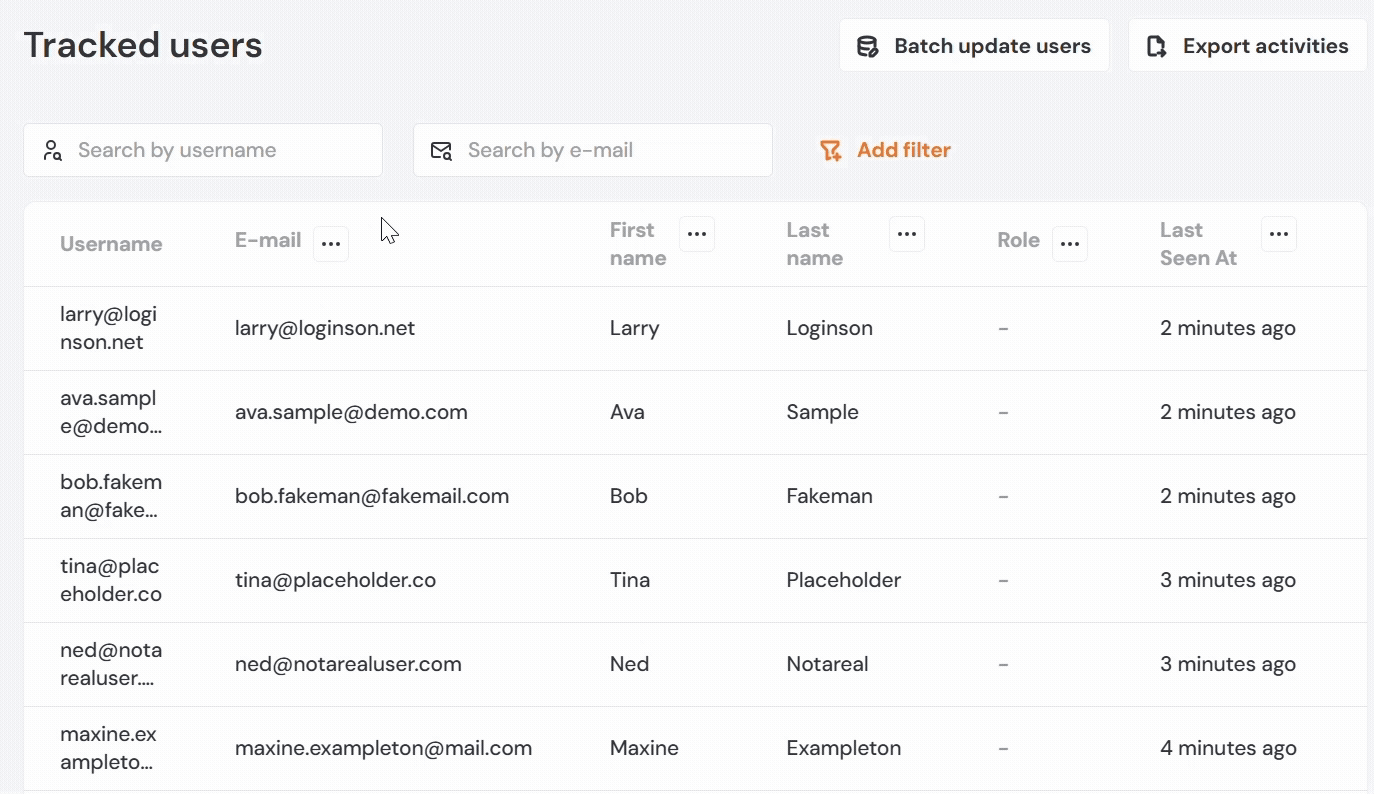1374x794 pixels.
Task: Open the Last name column options menu
Action: click(x=907, y=234)
